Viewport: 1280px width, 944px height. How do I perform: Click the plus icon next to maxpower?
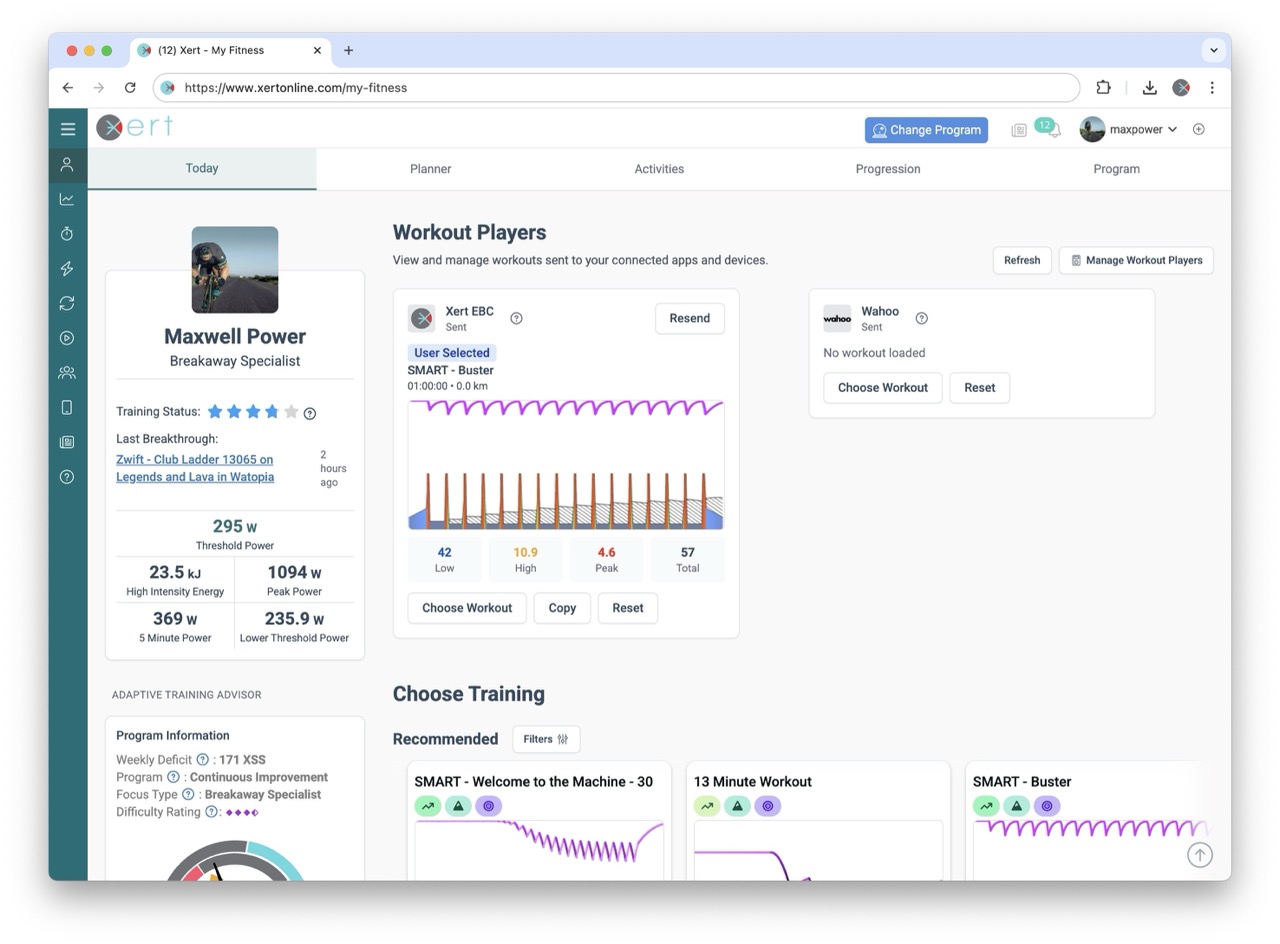(1198, 129)
